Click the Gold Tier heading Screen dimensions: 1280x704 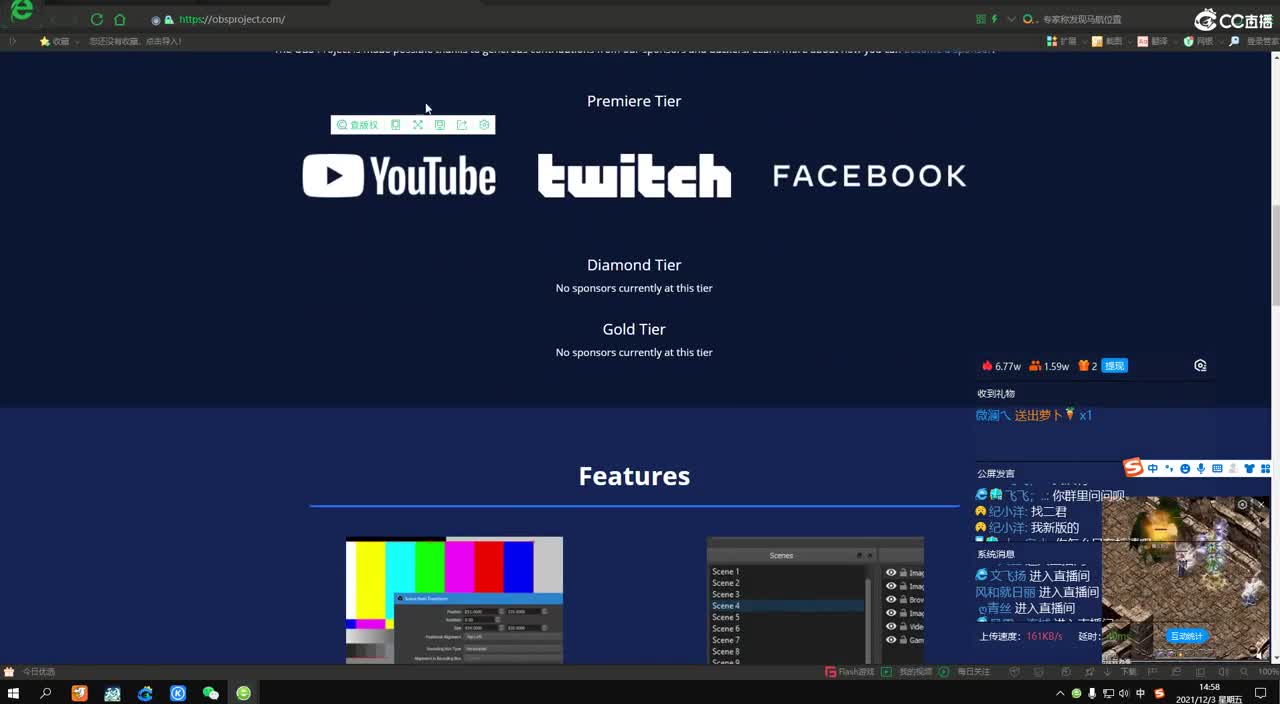634,329
